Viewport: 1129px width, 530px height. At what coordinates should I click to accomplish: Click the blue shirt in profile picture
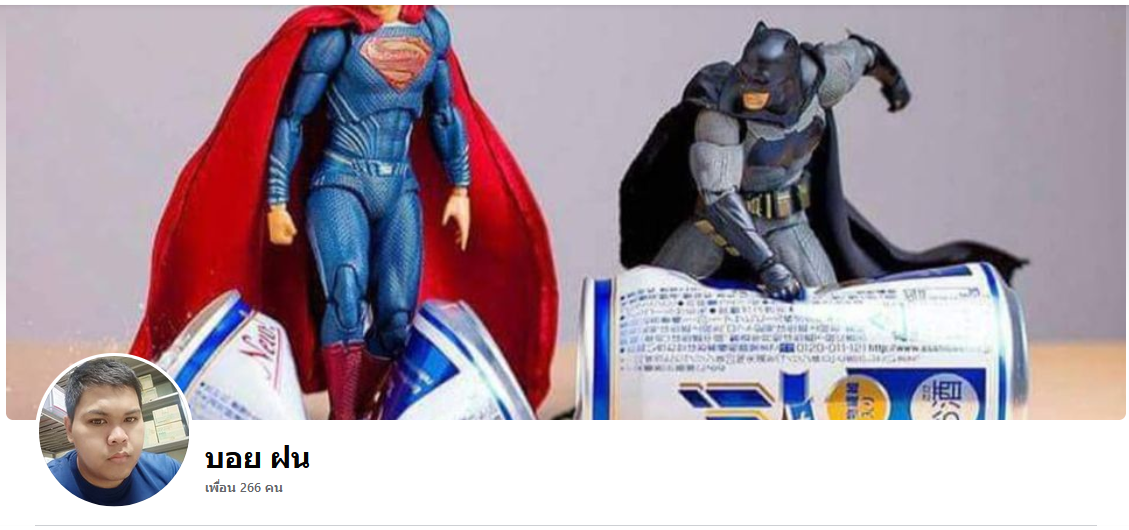tap(115, 479)
